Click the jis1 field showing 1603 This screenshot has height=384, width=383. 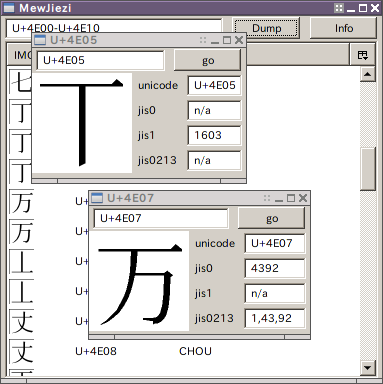tap(214, 135)
